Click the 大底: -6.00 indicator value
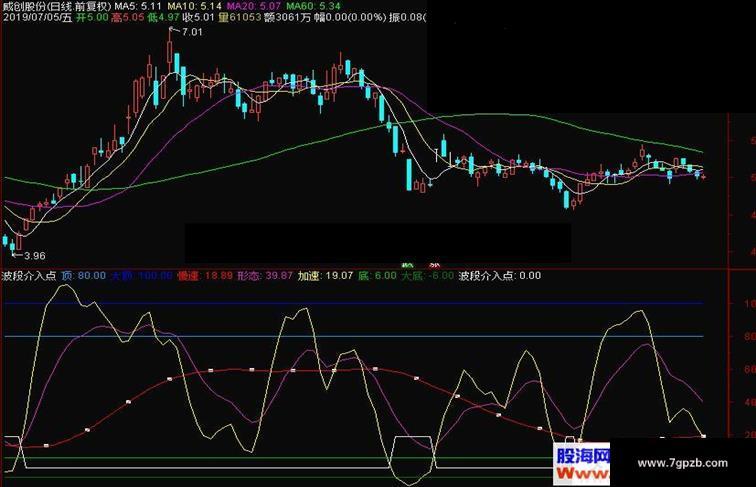This screenshot has height=487, width=756. 428,276
